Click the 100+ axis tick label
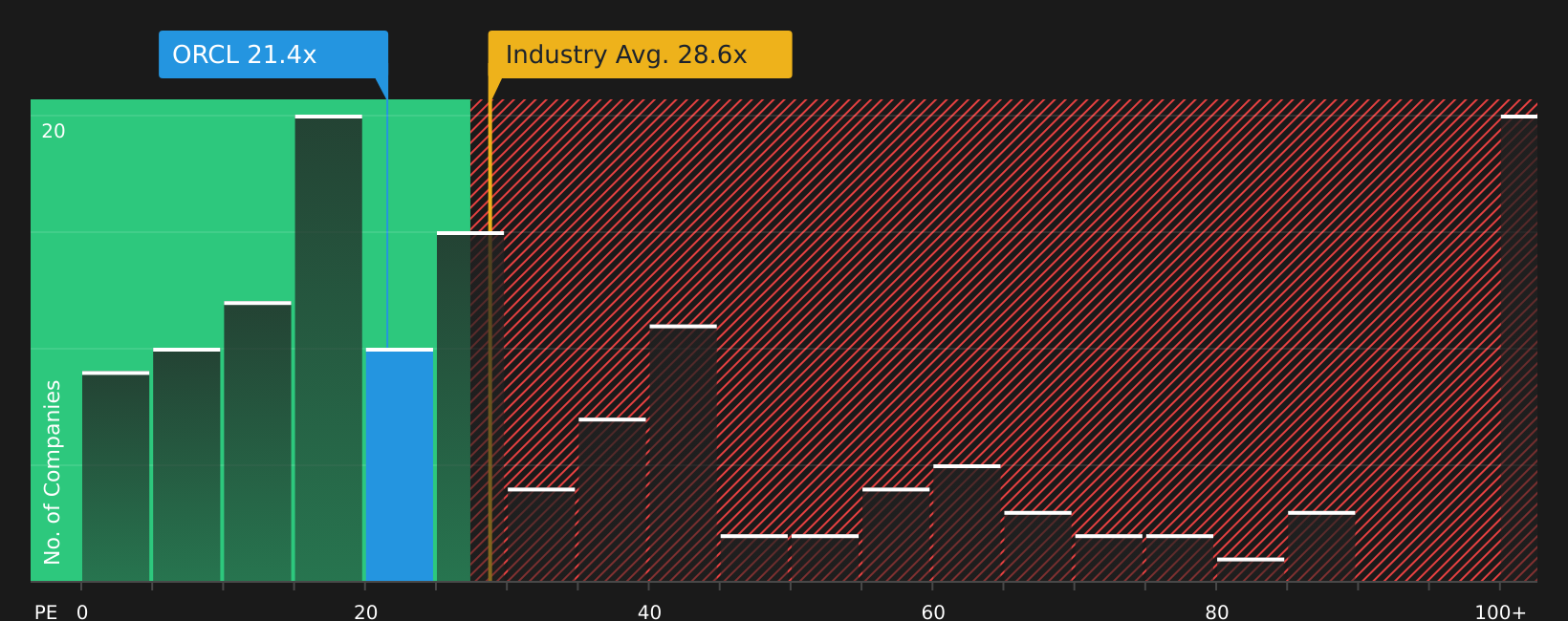This screenshot has width=1568, height=621. (1500, 612)
